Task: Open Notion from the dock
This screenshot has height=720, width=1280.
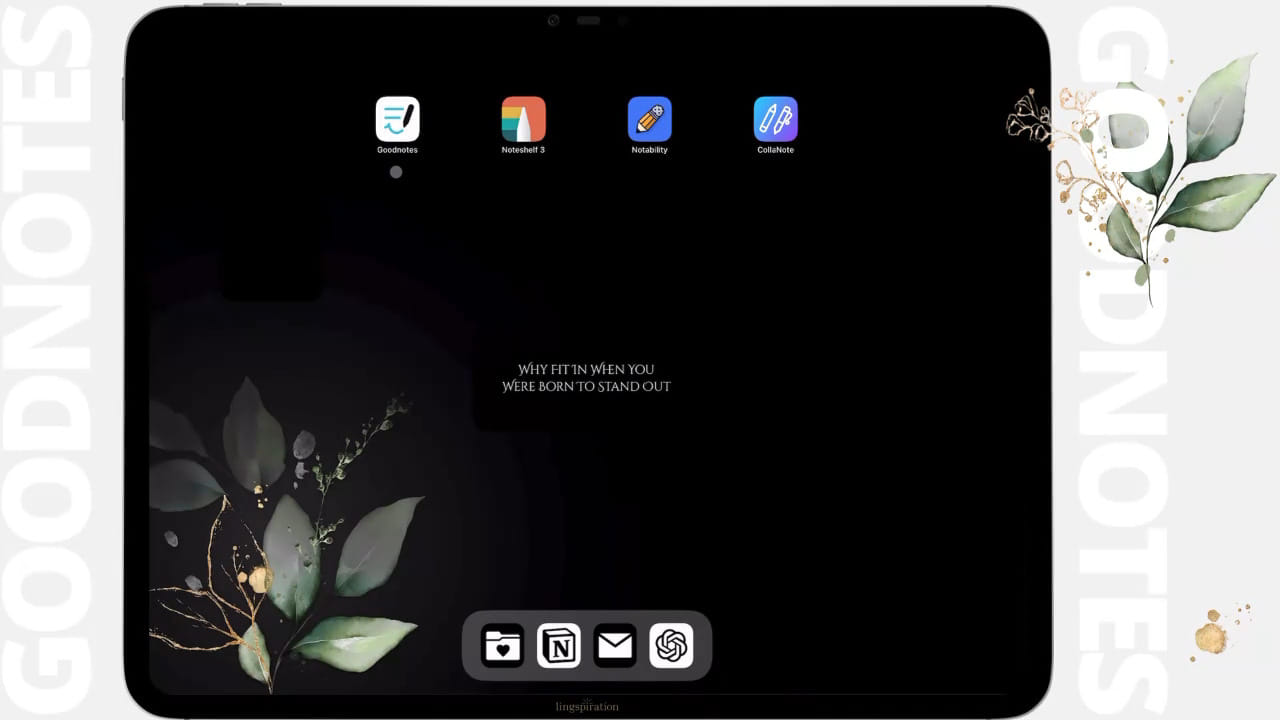Action: click(x=559, y=646)
